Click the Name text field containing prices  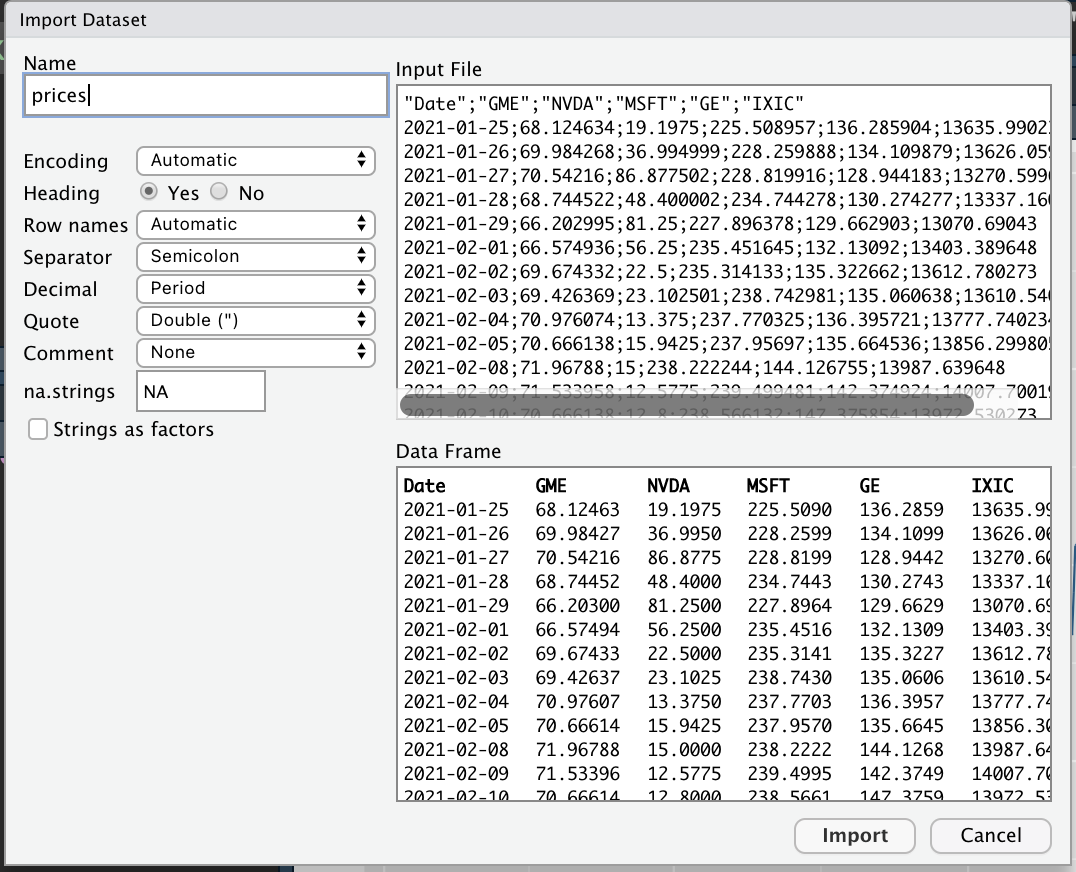pos(205,96)
